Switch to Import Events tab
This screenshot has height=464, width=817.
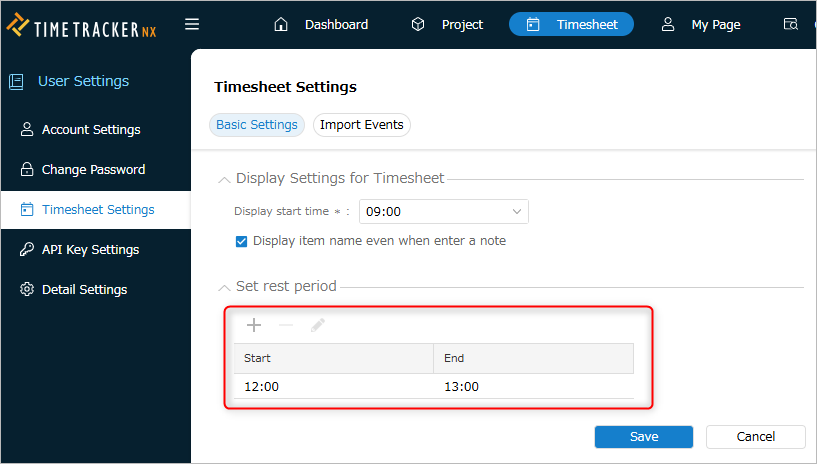coord(362,125)
